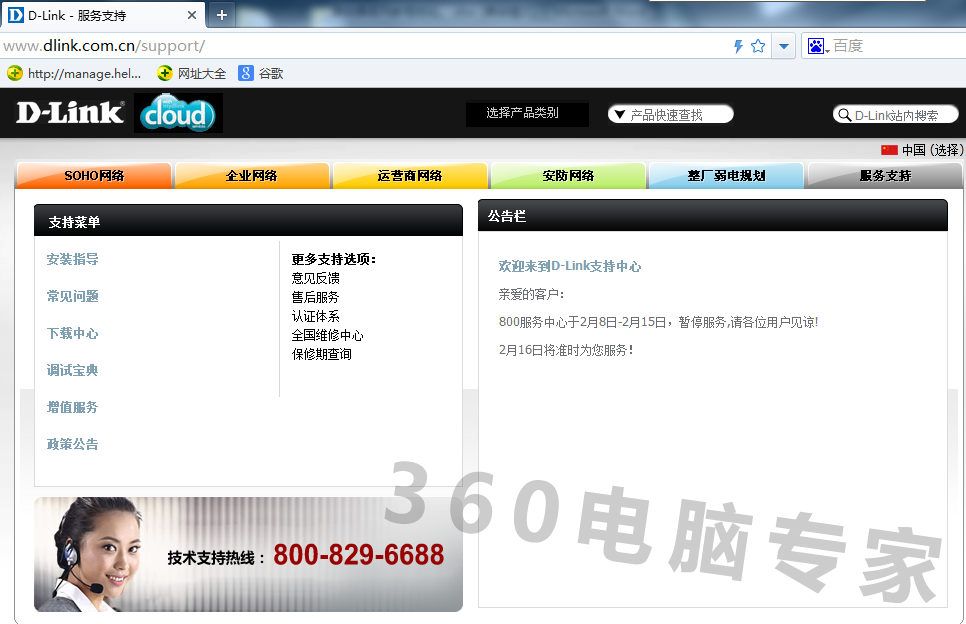Image resolution: width=966 pixels, height=624 pixels.
Task: Select the 整厂弱电规划 tab
Action: [726, 176]
